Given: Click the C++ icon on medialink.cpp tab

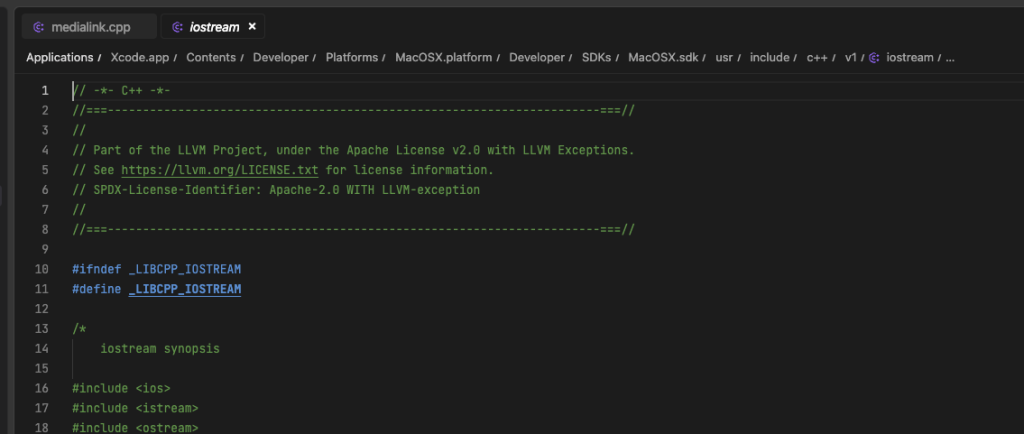Looking at the screenshot, I should [39, 27].
